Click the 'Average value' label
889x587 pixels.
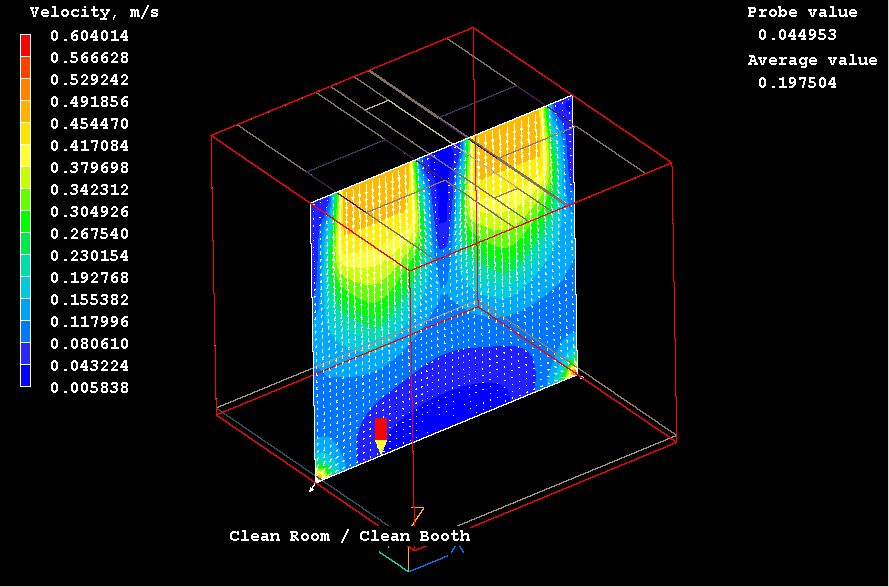pos(812,60)
